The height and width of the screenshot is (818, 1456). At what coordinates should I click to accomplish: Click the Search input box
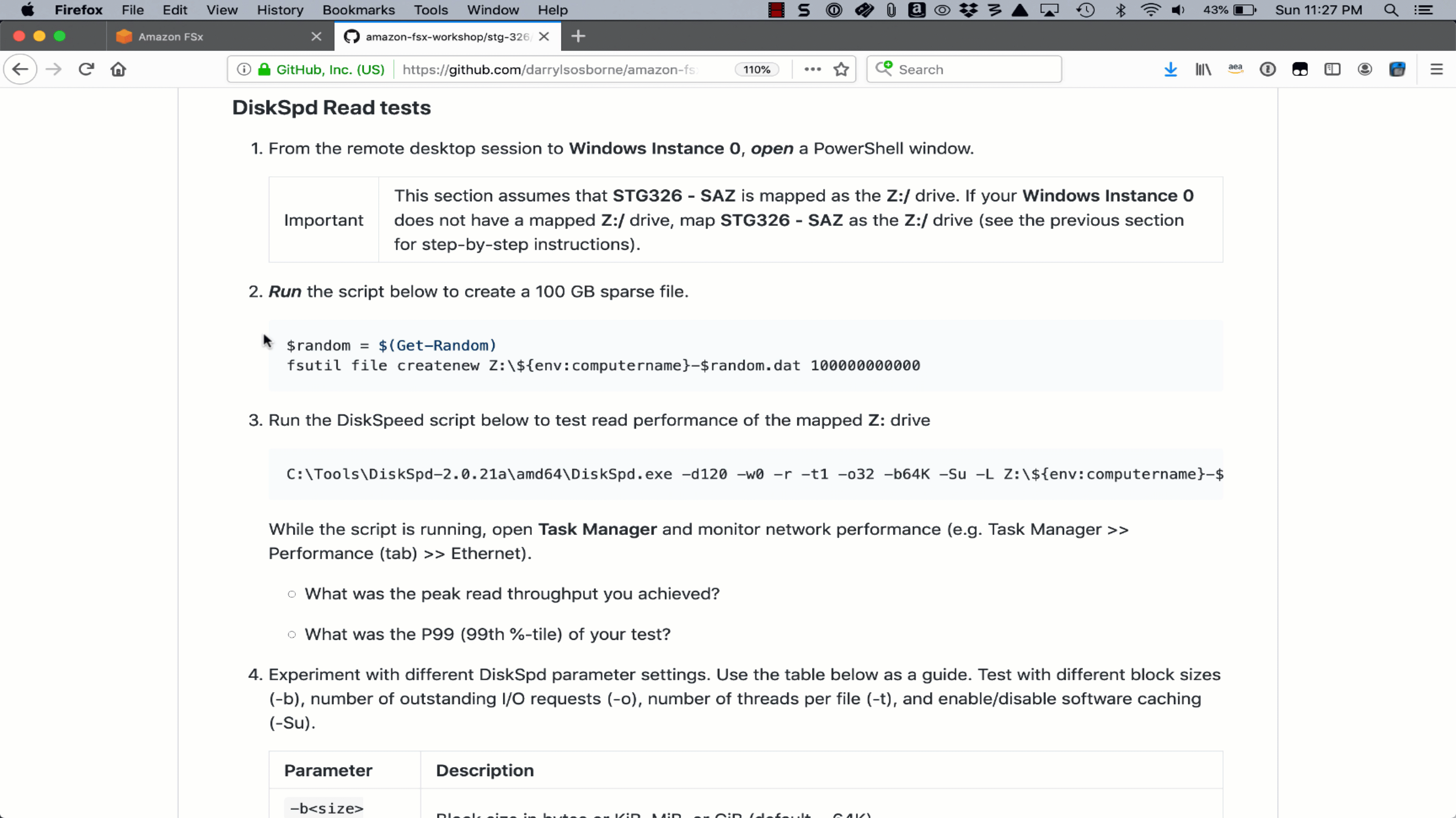[964, 69]
